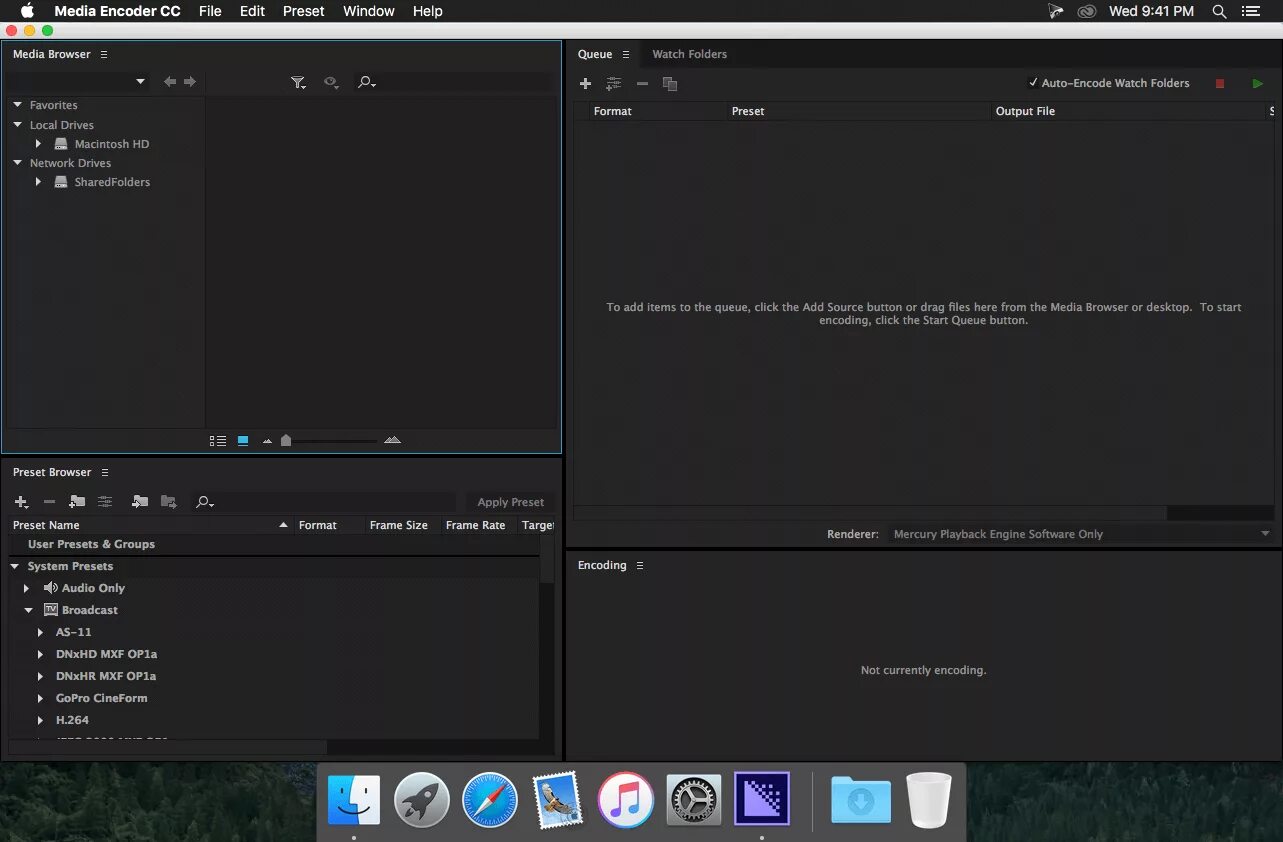
Task: Expand the DNxHD MXF OP1a folder
Action: pos(40,654)
